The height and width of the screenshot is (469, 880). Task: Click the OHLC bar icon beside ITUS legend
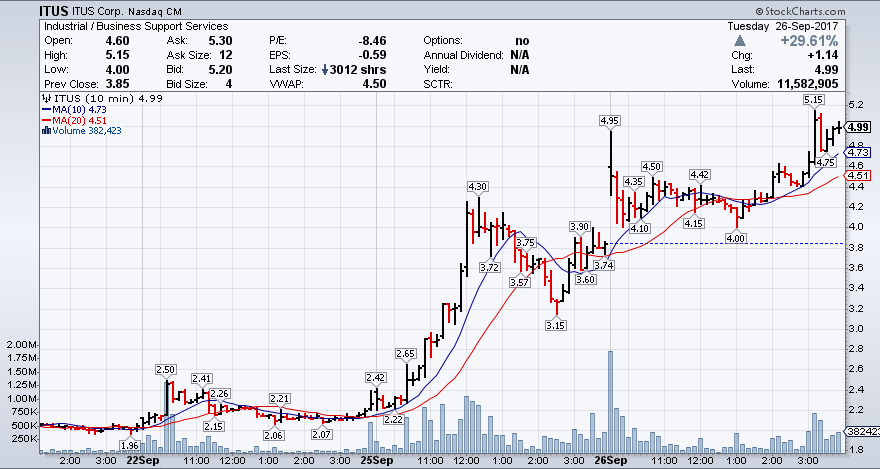tap(46, 99)
